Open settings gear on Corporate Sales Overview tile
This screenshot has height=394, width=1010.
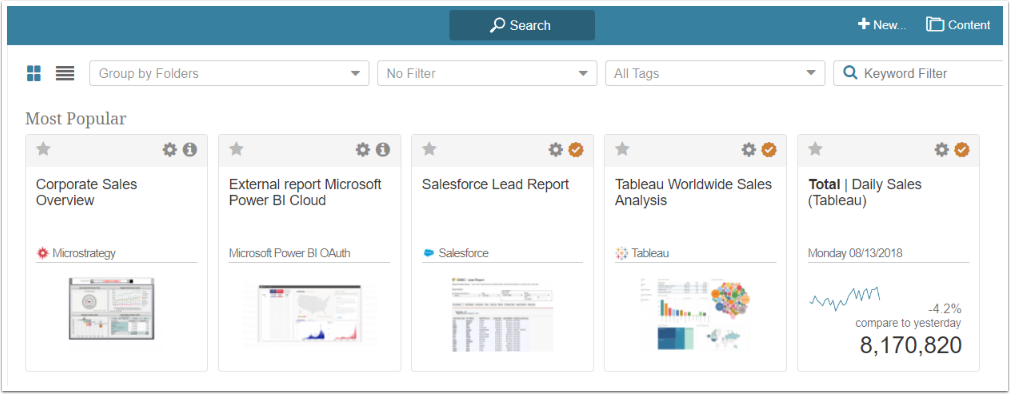click(x=169, y=149)
